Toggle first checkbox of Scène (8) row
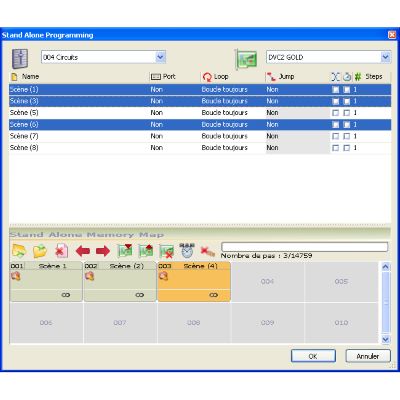Viewport: 400px width, 400px height. coord(335,148)
